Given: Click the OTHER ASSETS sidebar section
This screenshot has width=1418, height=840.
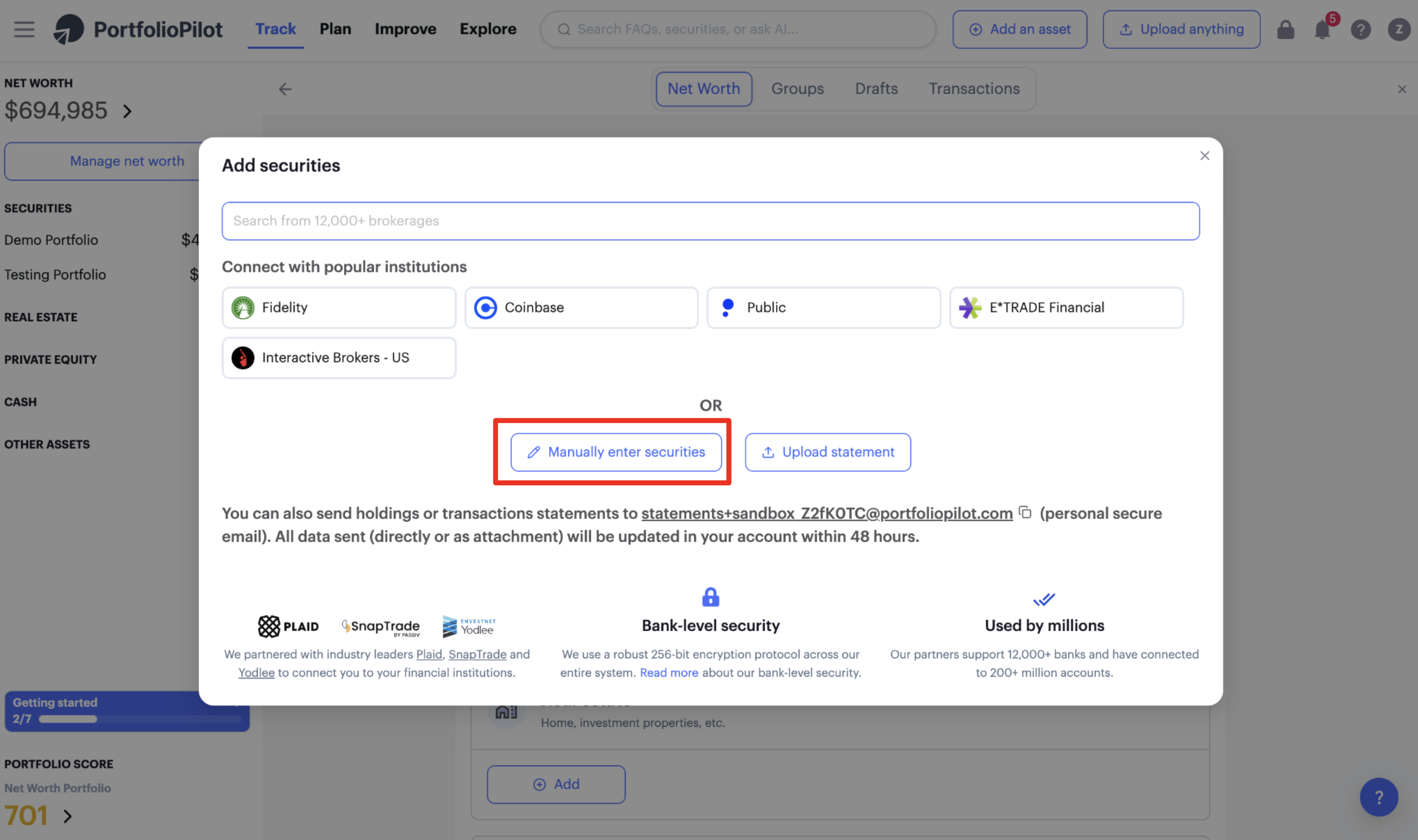Looking at the screenshot, I should [47, 444].
